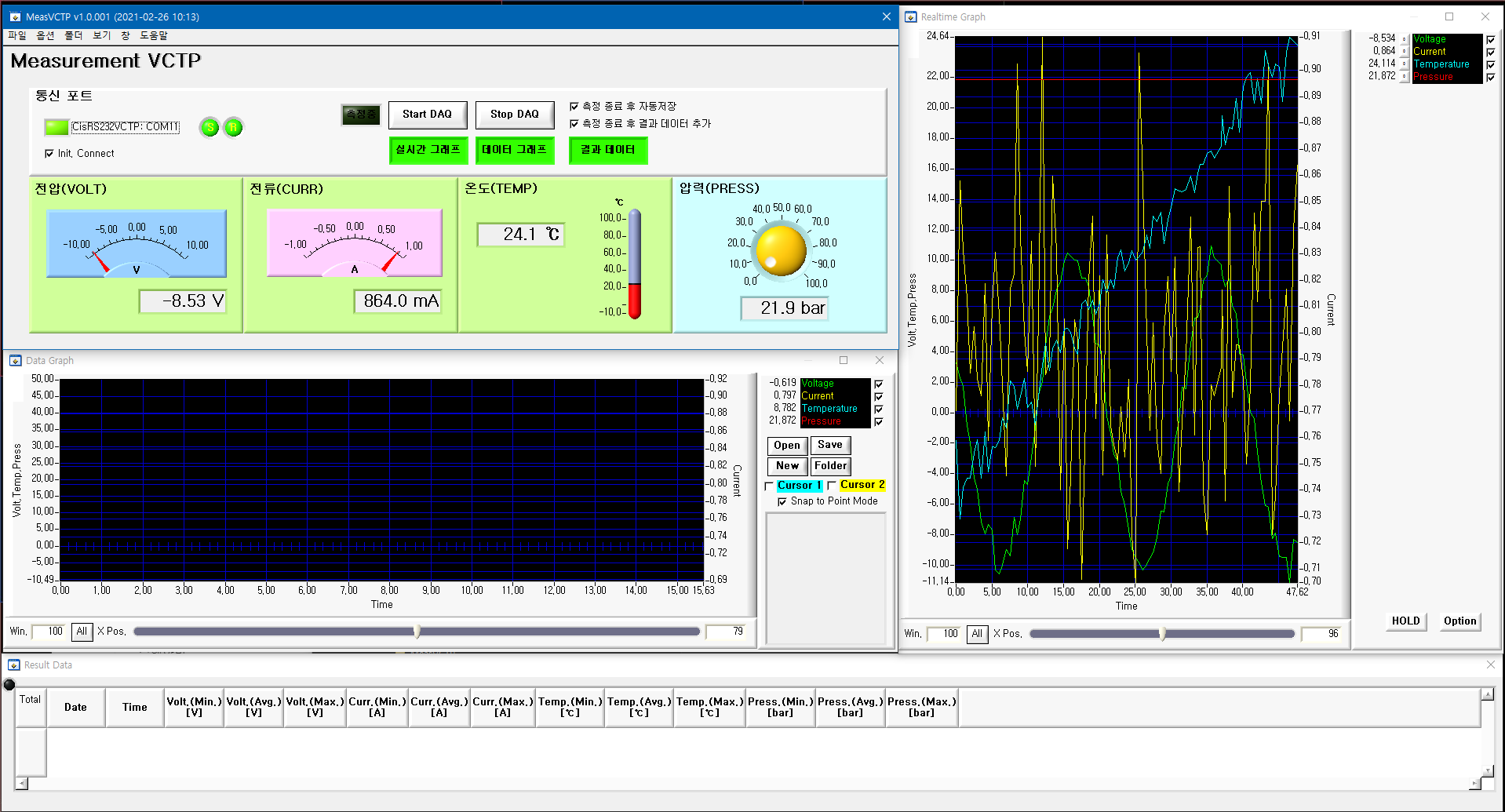Click Realtime Graph X Pos value field
Screen dimensions: 1505x812
tap(1322, 634)
